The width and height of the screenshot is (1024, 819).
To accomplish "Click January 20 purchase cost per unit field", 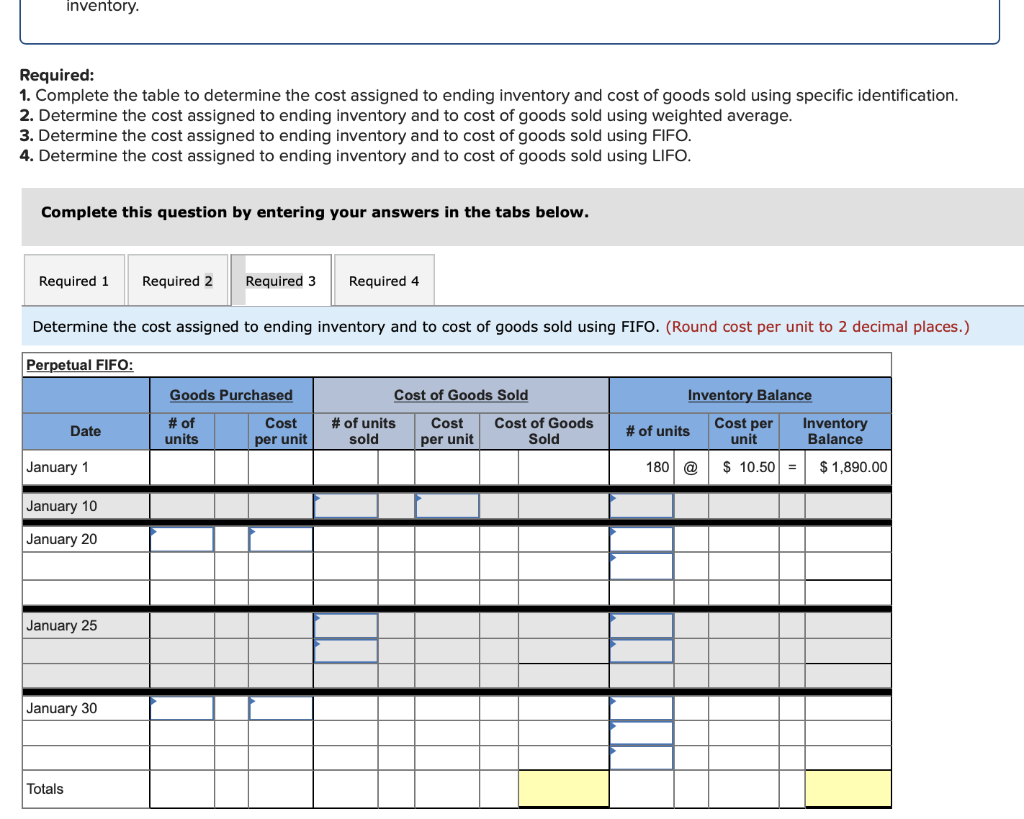I will click(281, 539).
